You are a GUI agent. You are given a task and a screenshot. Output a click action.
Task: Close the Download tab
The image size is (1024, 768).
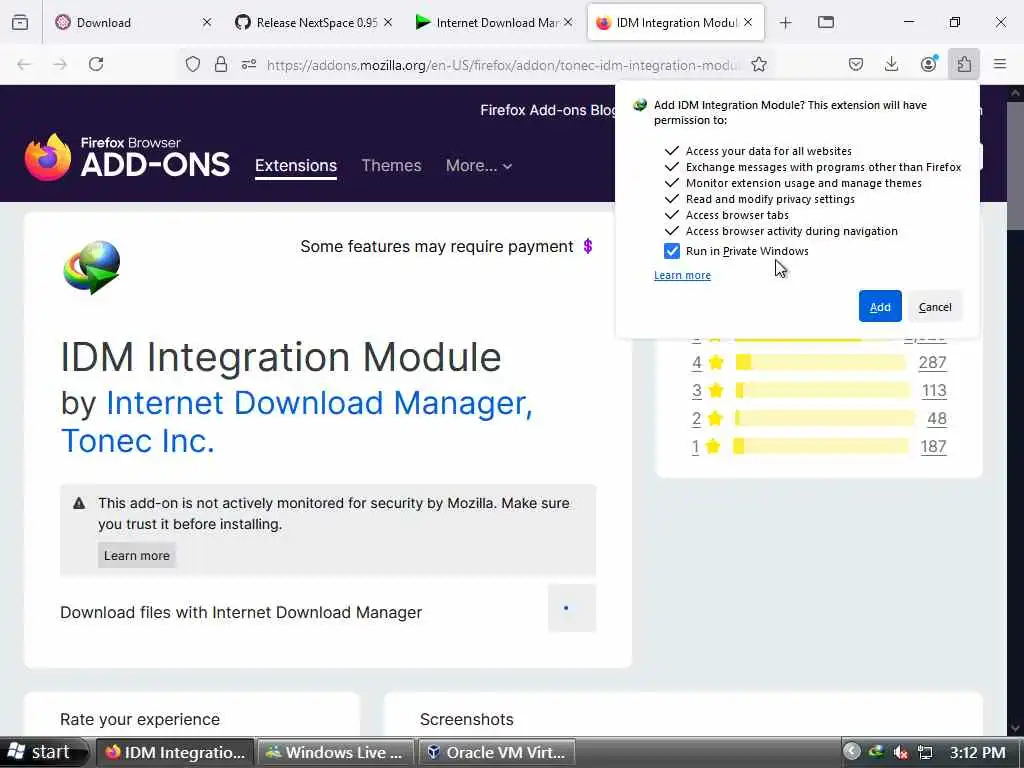pyautogui.click(x=206, y=22)
